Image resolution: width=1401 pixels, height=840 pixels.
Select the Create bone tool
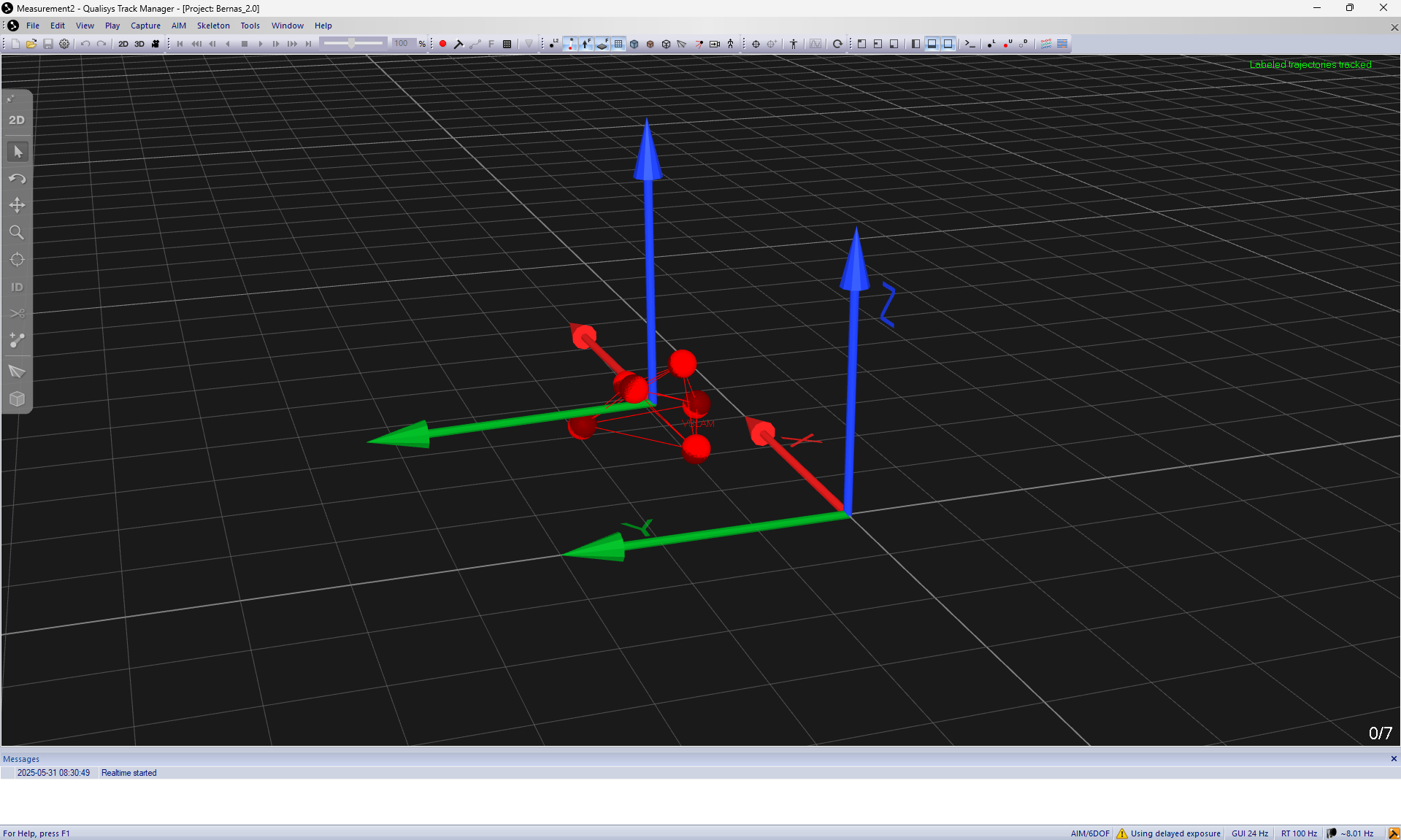18,341
